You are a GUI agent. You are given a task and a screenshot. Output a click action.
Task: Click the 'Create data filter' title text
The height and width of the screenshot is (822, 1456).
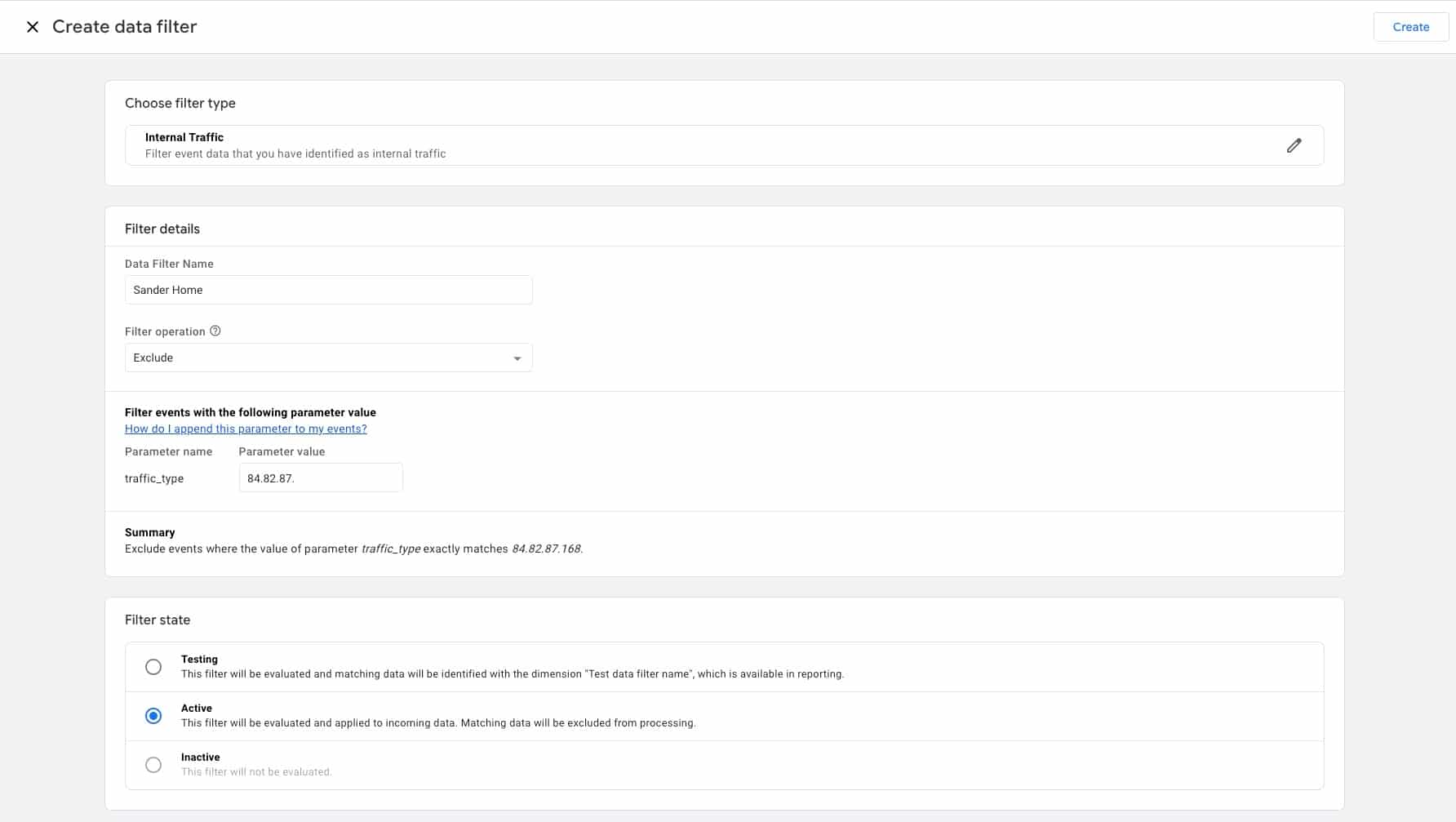(124, 27)
